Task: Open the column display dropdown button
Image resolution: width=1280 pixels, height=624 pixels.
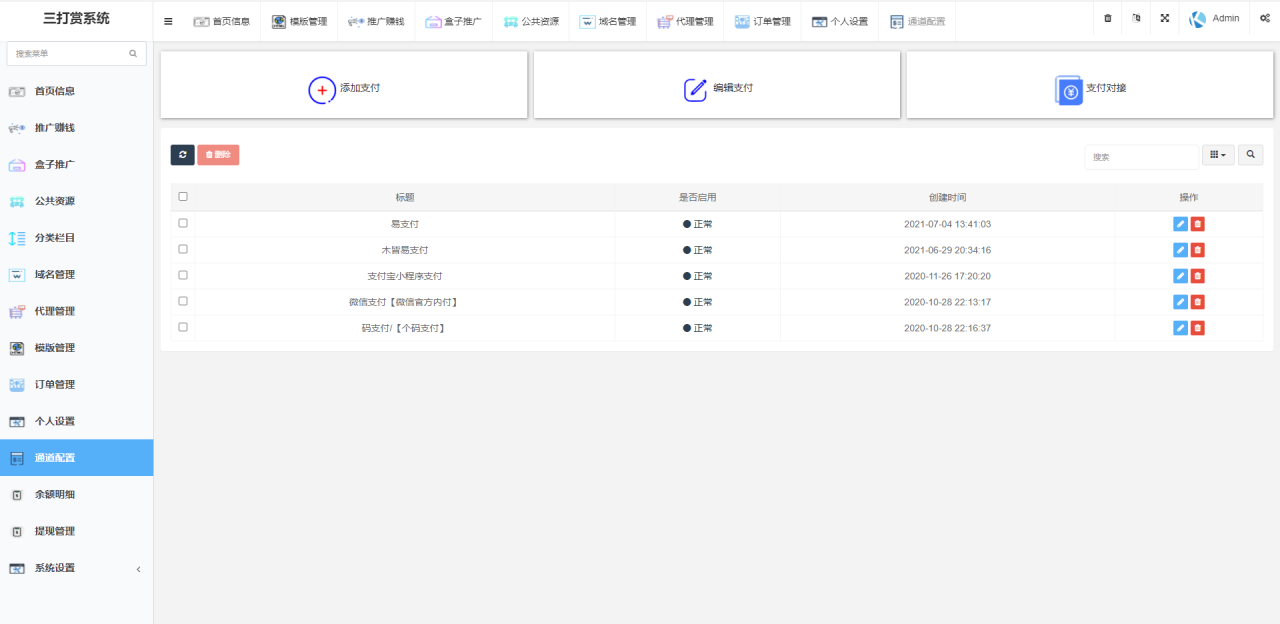Action: (1217, 155)
